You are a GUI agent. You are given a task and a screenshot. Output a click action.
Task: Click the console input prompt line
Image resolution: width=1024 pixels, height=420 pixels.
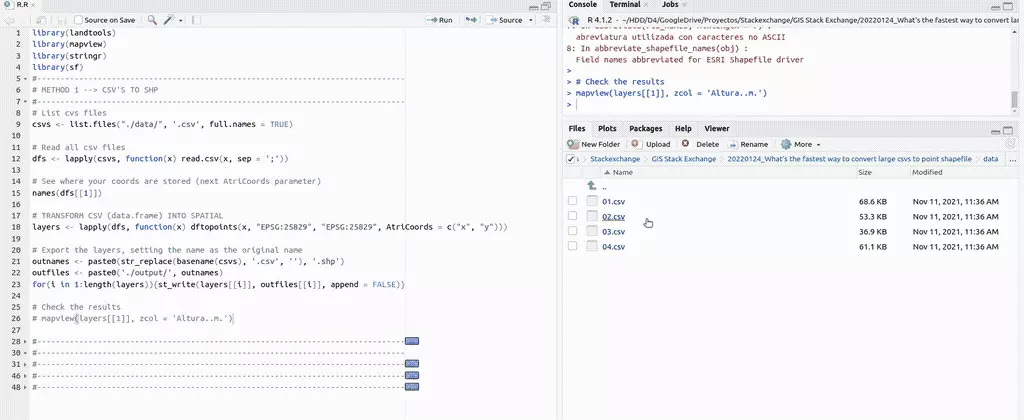point(787,105)
